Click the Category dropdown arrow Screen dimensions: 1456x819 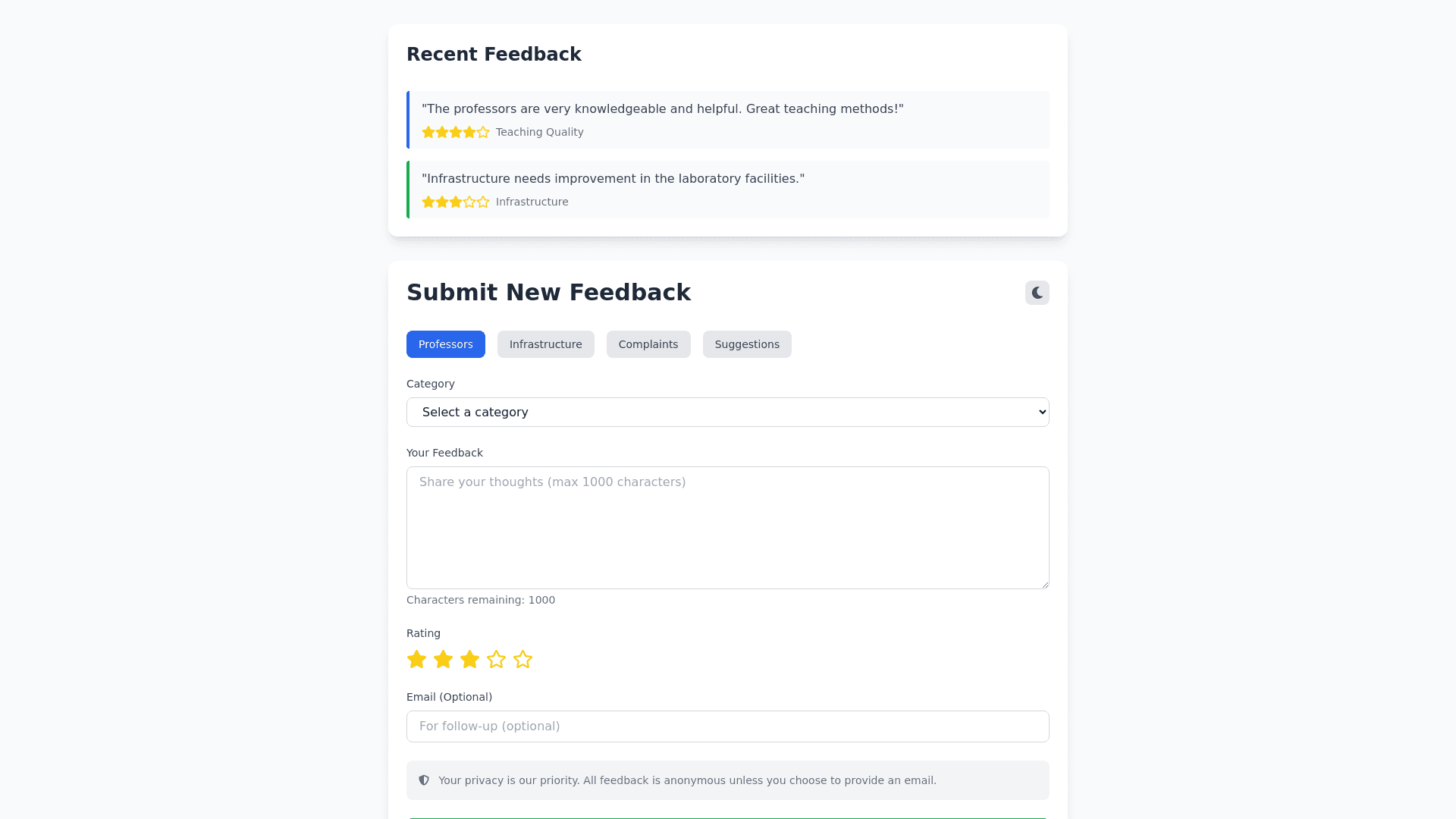point(1041,413)
